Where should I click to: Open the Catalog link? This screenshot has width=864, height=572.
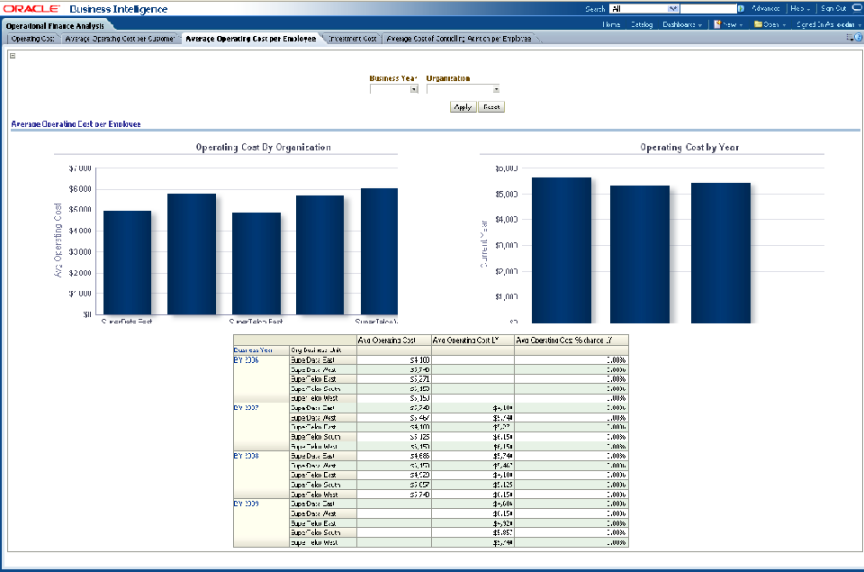coord(642,24)
